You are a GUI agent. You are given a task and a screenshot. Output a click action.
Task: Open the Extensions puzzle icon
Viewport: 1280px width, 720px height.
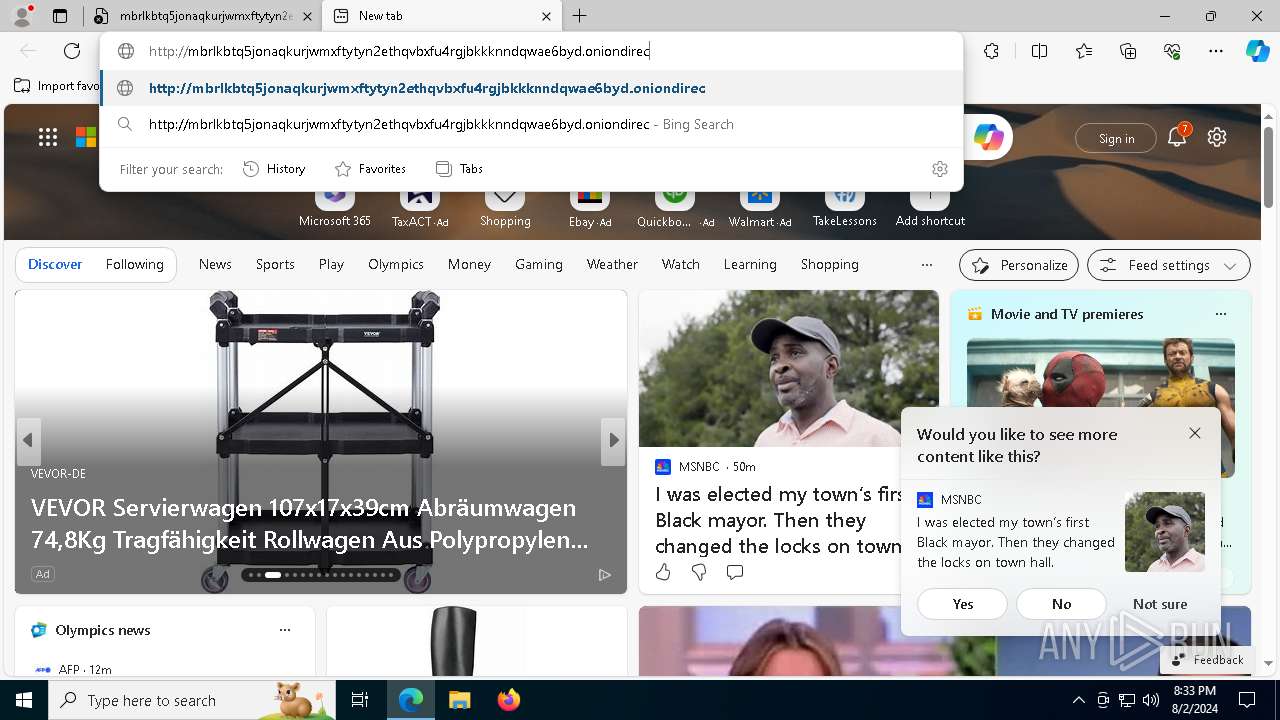point(991,51)
